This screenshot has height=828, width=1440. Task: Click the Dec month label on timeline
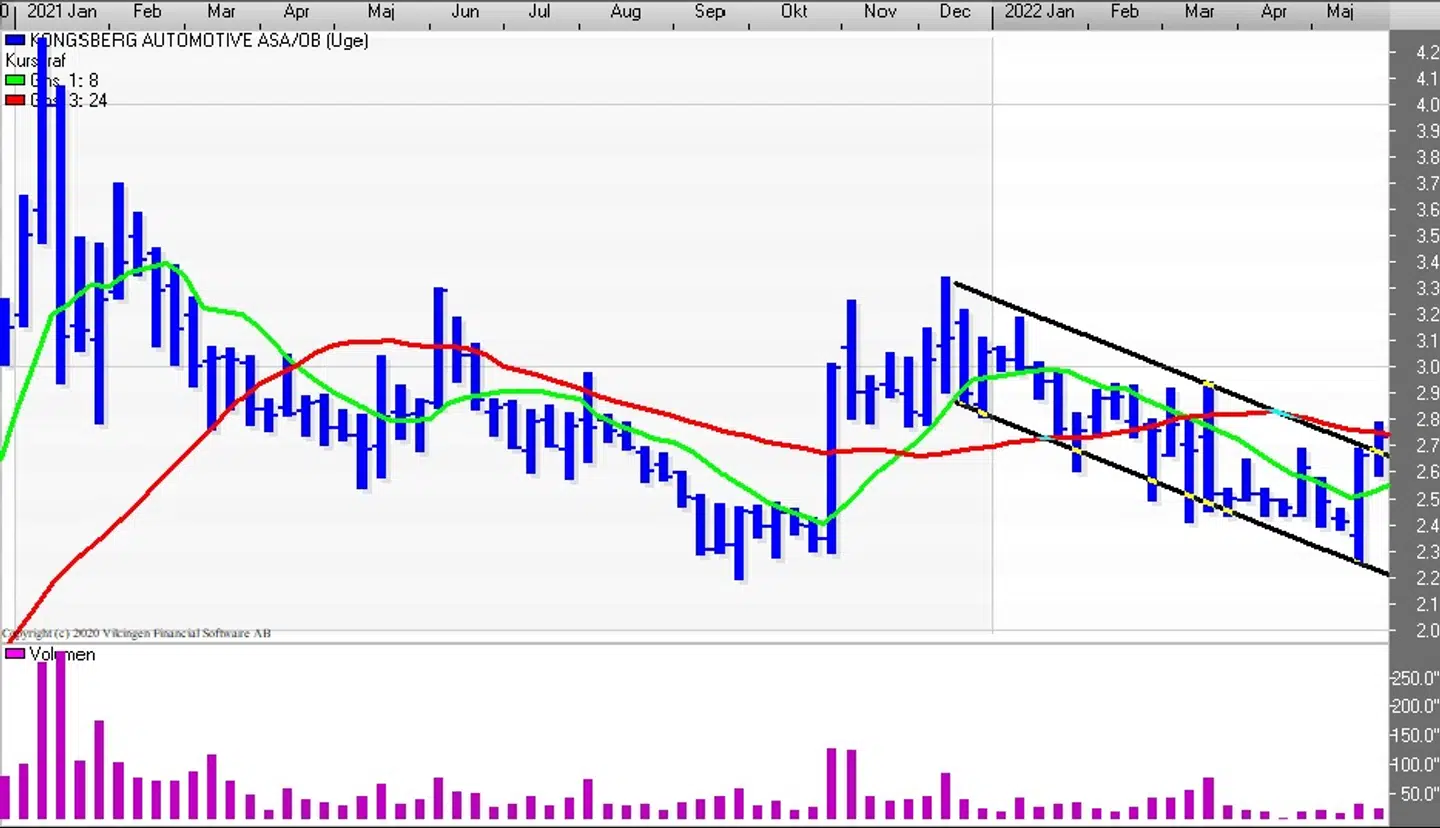pos(955,12)
